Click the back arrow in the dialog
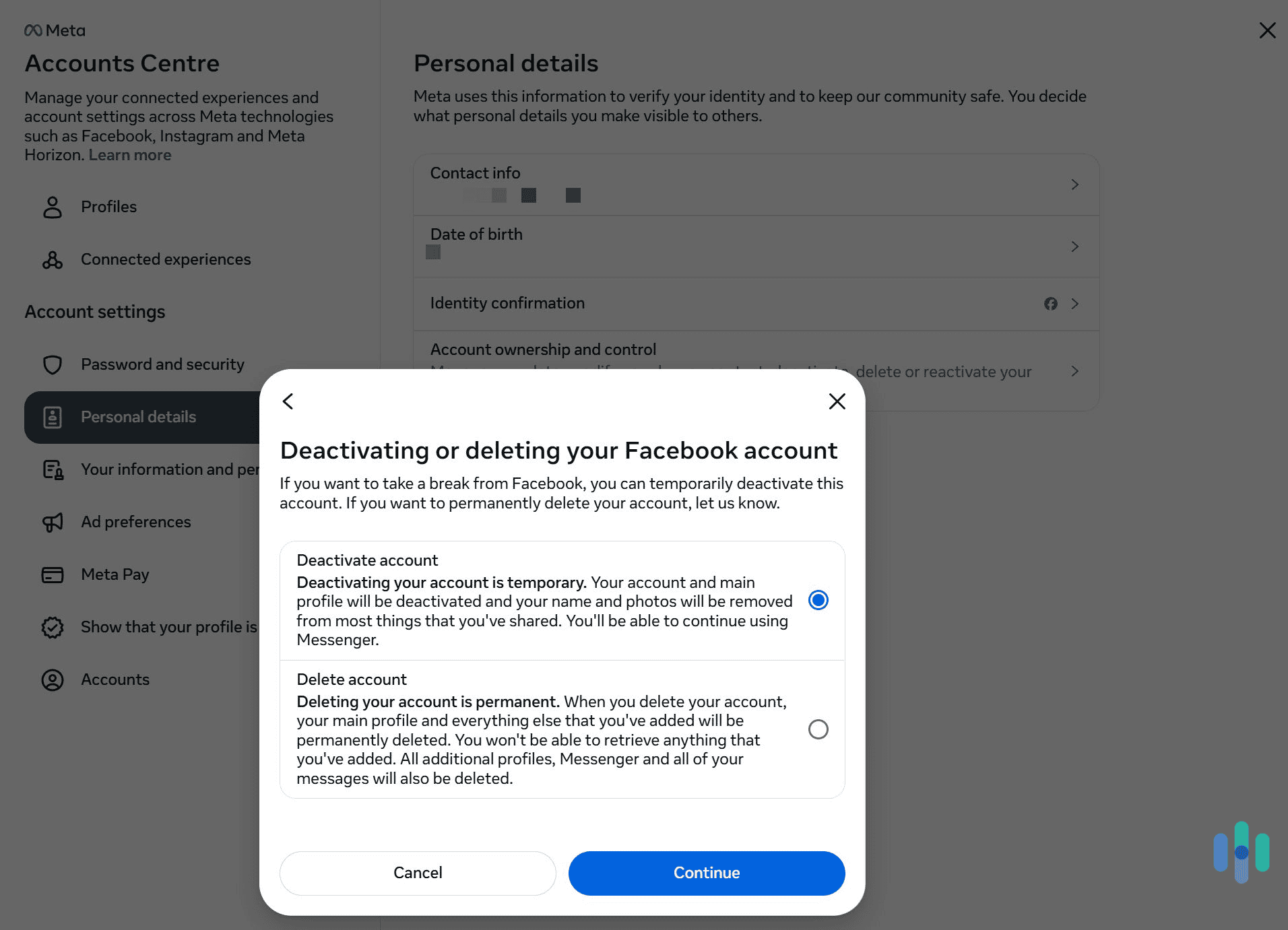 click(288, 401)
